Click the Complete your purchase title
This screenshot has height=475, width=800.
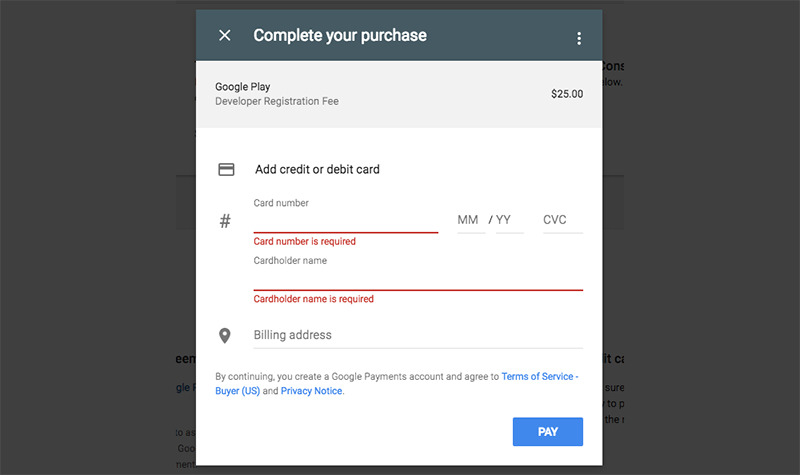pyautogui.click(x=340, y=35)
